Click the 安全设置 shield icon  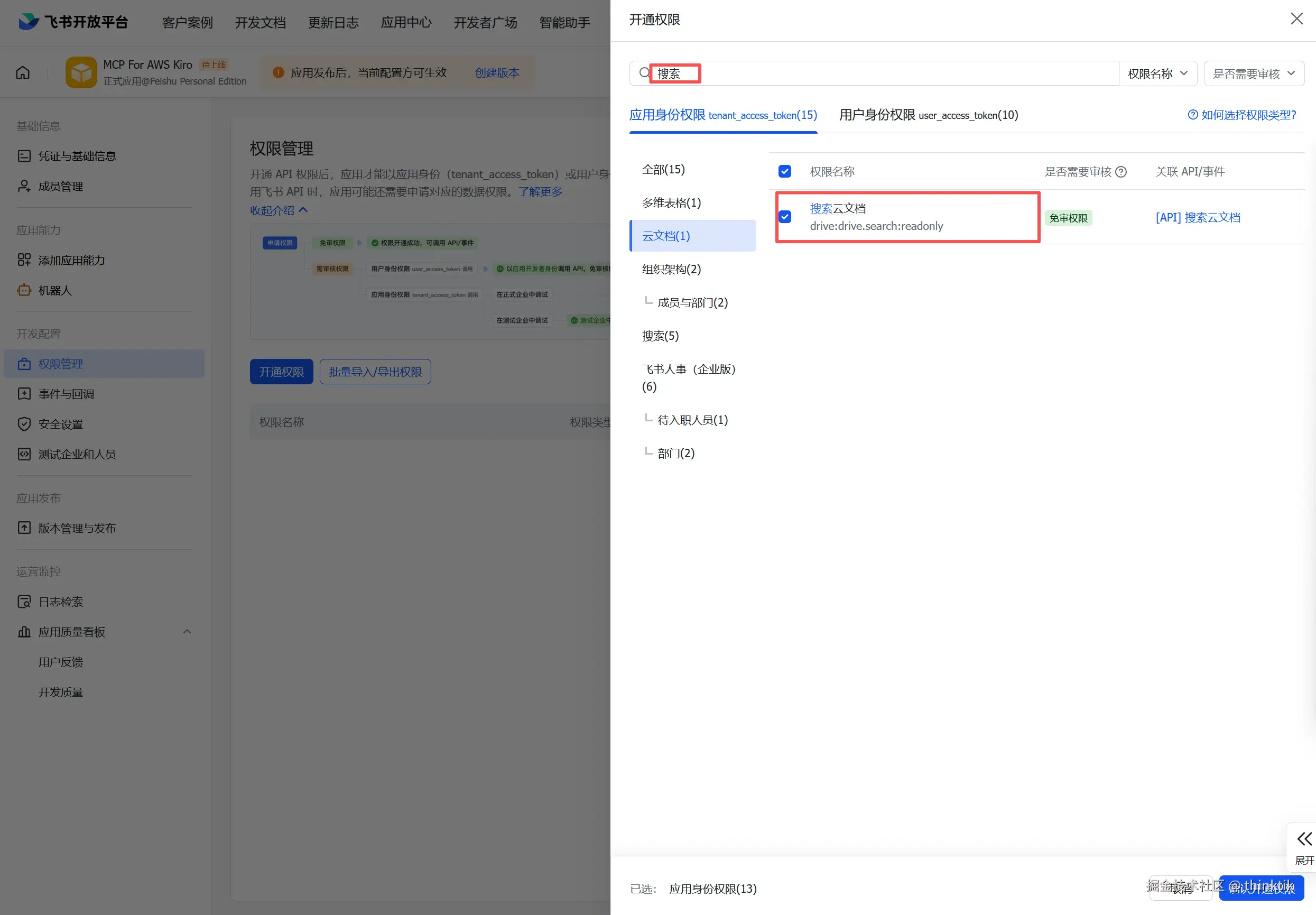(x=24, y=424)
